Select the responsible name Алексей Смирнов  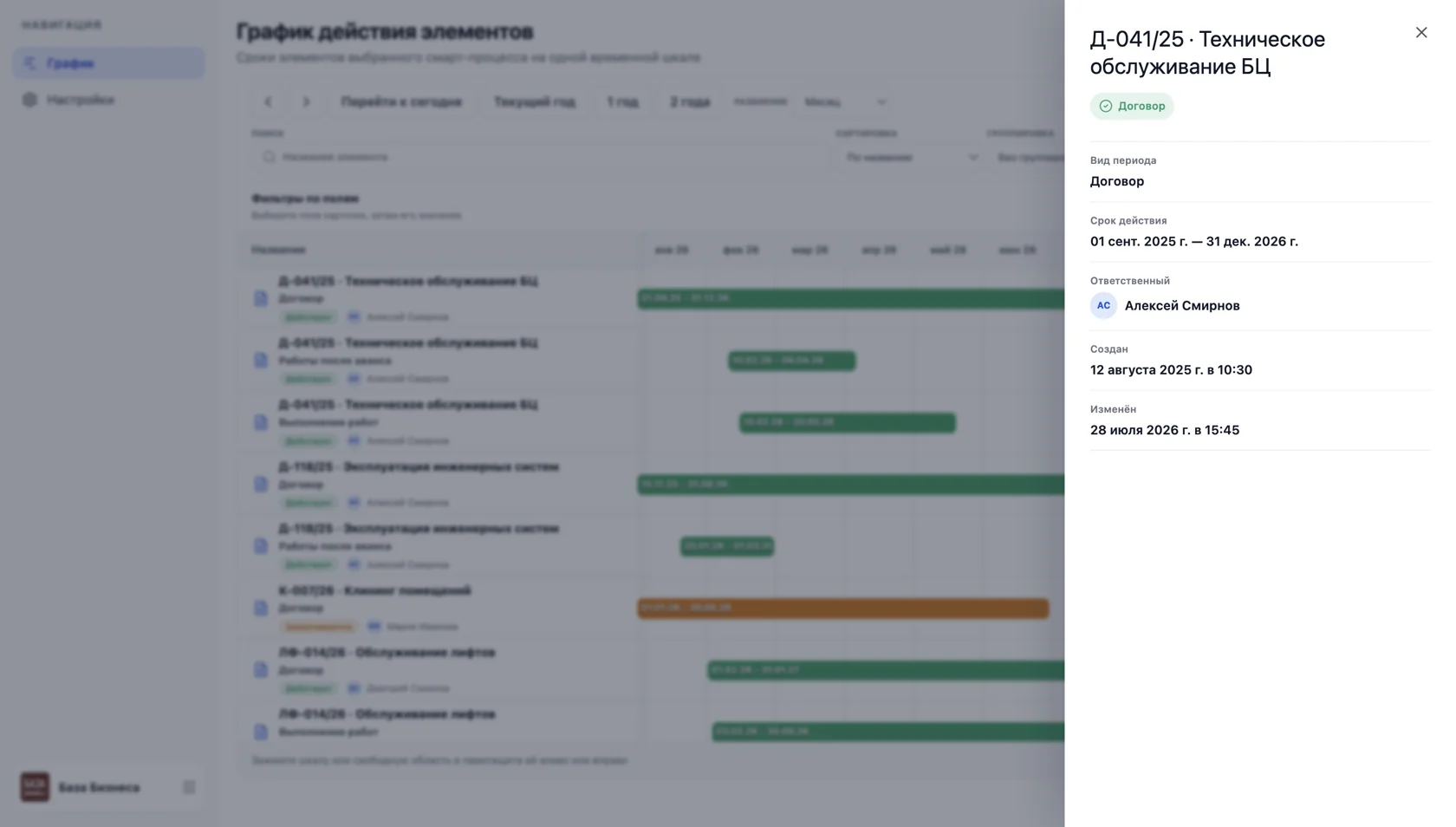pyautogui.click(x=1182, y=305)
